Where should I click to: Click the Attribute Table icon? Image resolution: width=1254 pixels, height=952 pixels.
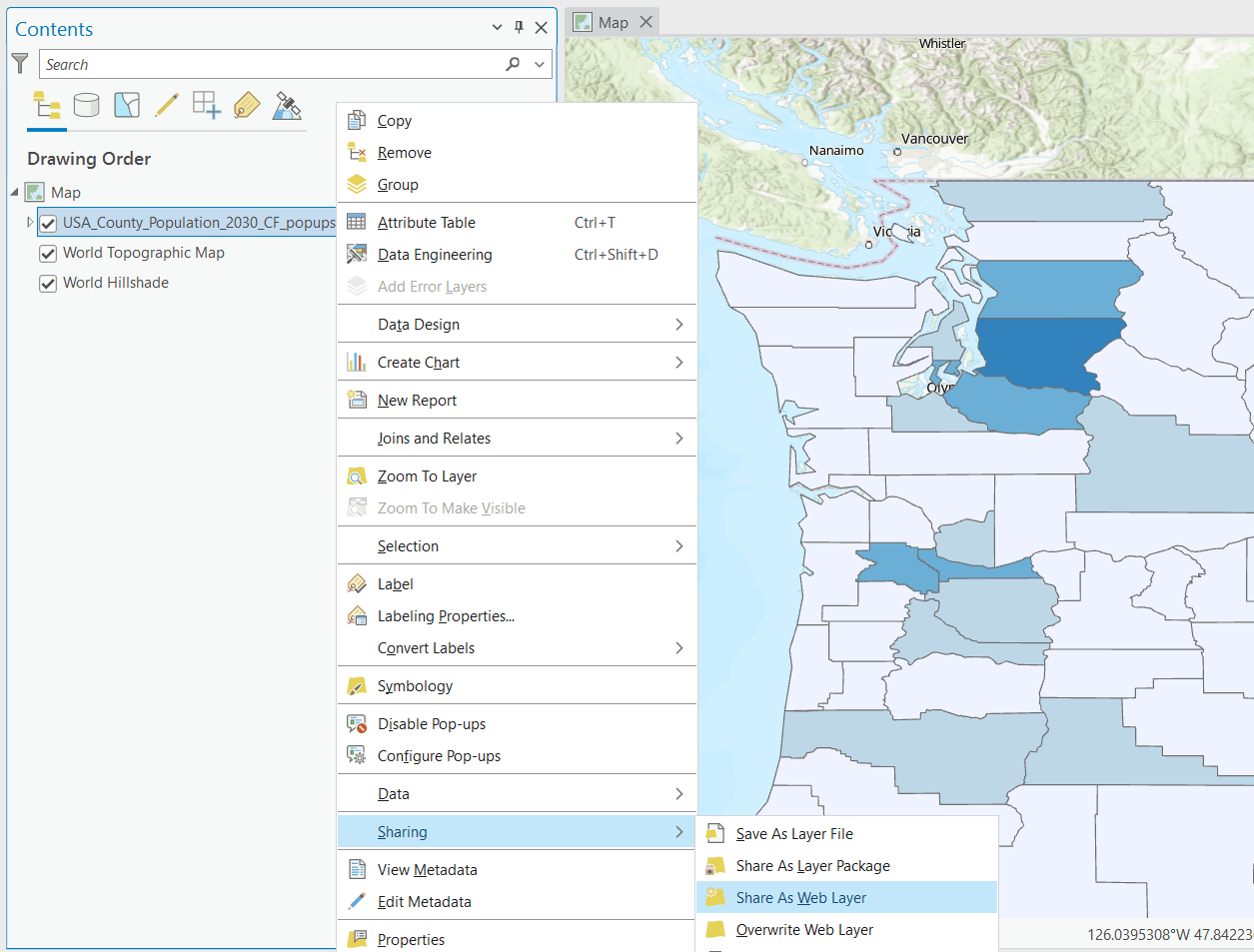(357, 222)
